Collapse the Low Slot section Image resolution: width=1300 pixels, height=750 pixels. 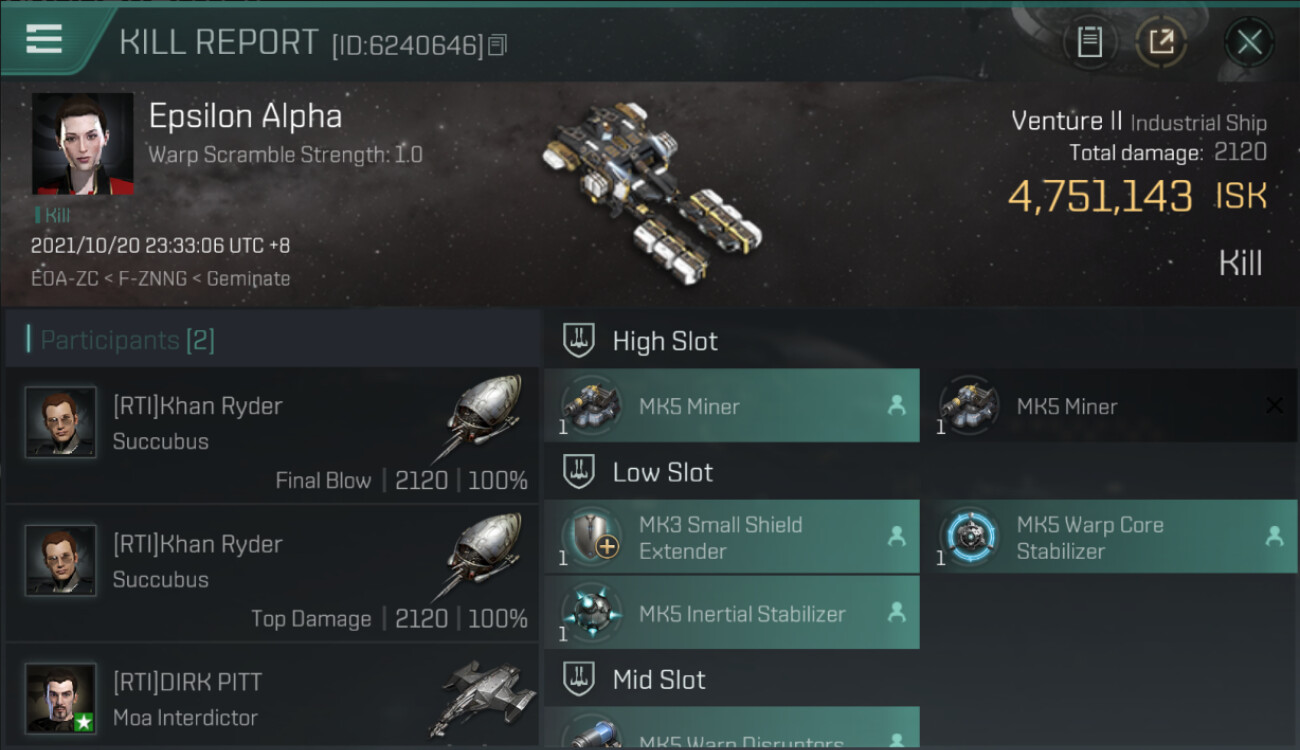tap(579, 472)
